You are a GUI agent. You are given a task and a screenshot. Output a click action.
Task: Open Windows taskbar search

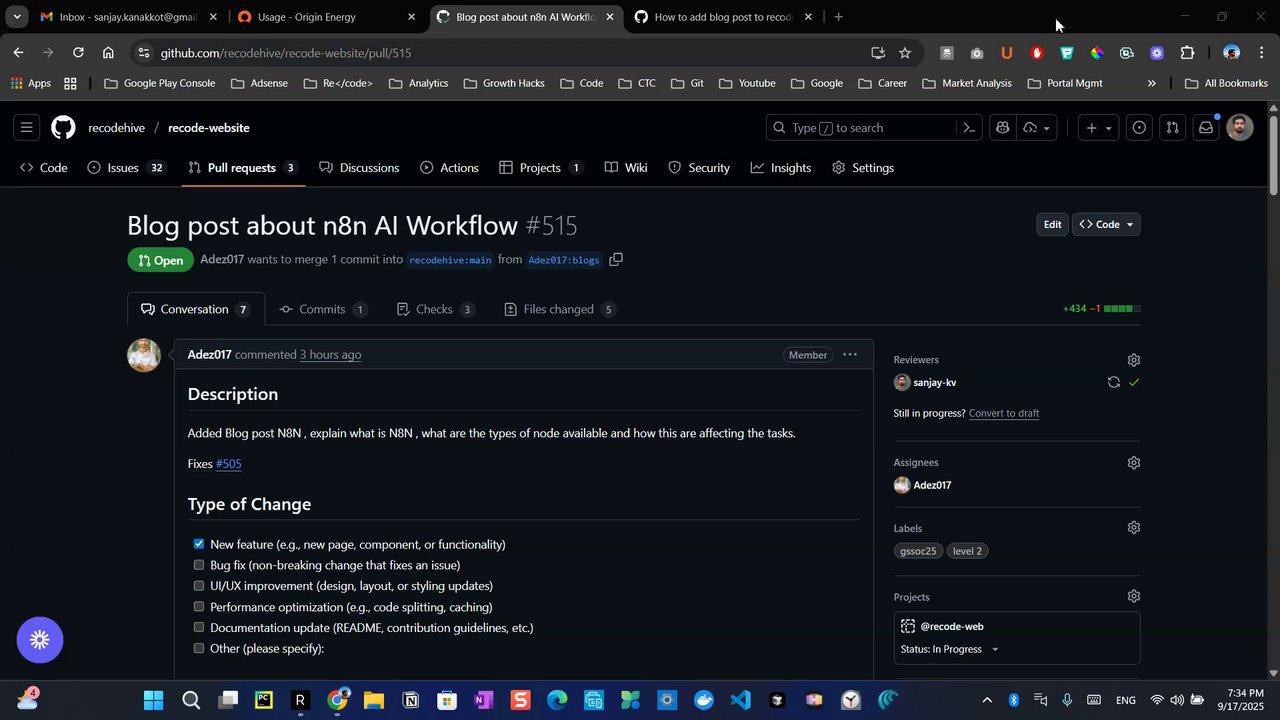tap(191, 700)
